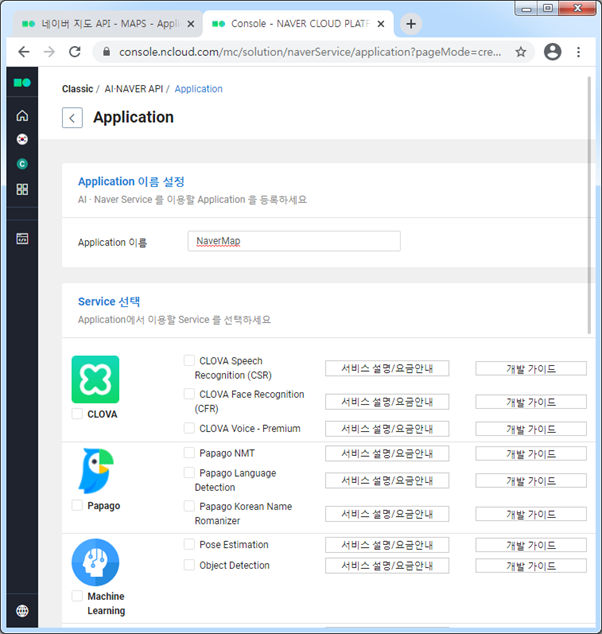Viewport: 602px width, 634px height.
Task: Click the Korea region flag icon
Action: (22, 139)
